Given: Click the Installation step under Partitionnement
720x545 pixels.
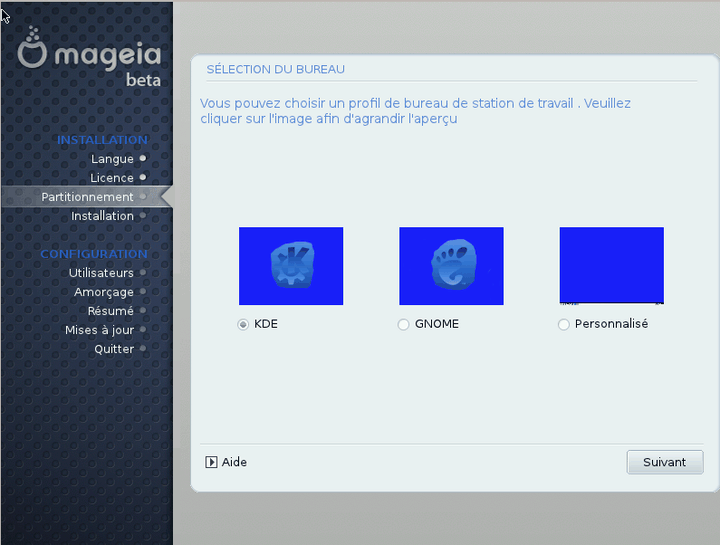Looking at the screenshot, I should [x=102, y=216].
